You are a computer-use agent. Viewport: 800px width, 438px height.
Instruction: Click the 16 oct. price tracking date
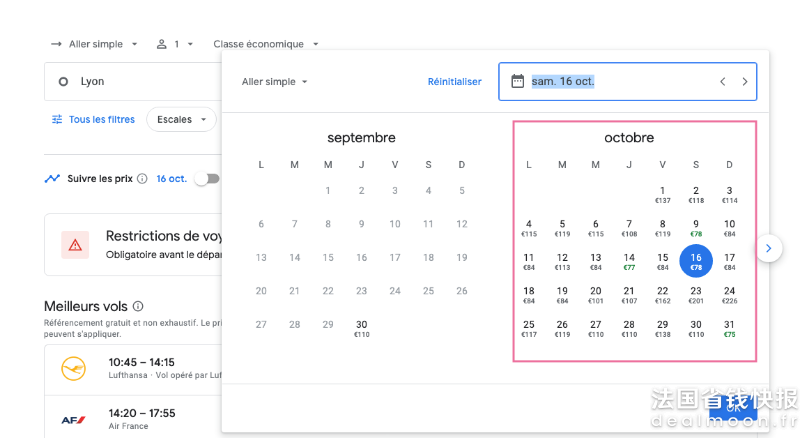171,179
